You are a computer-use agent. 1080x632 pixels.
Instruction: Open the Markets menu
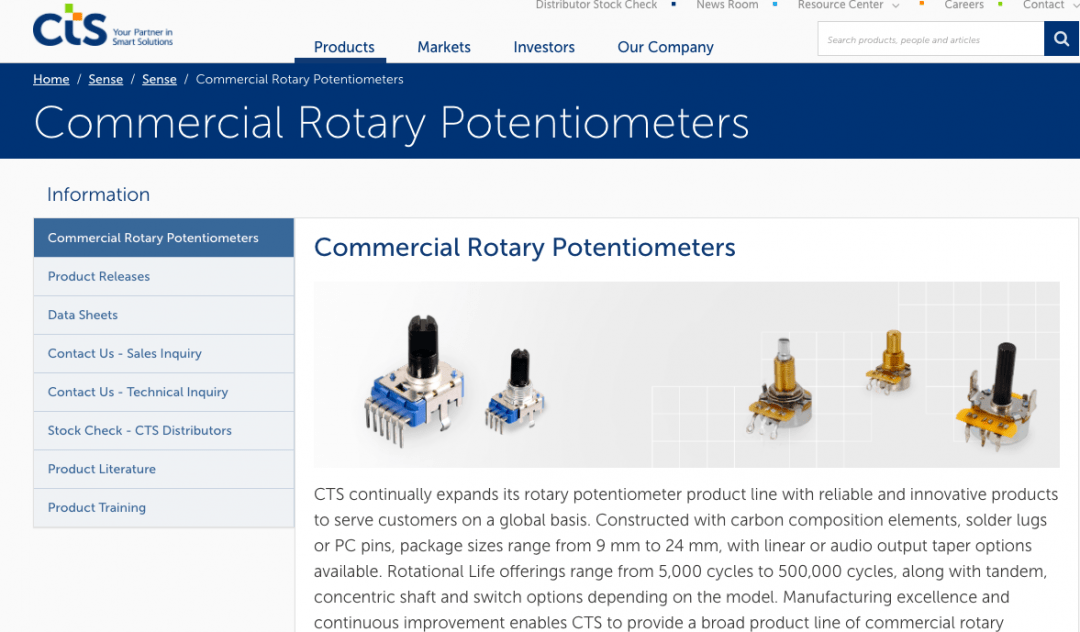pos(444,47)
